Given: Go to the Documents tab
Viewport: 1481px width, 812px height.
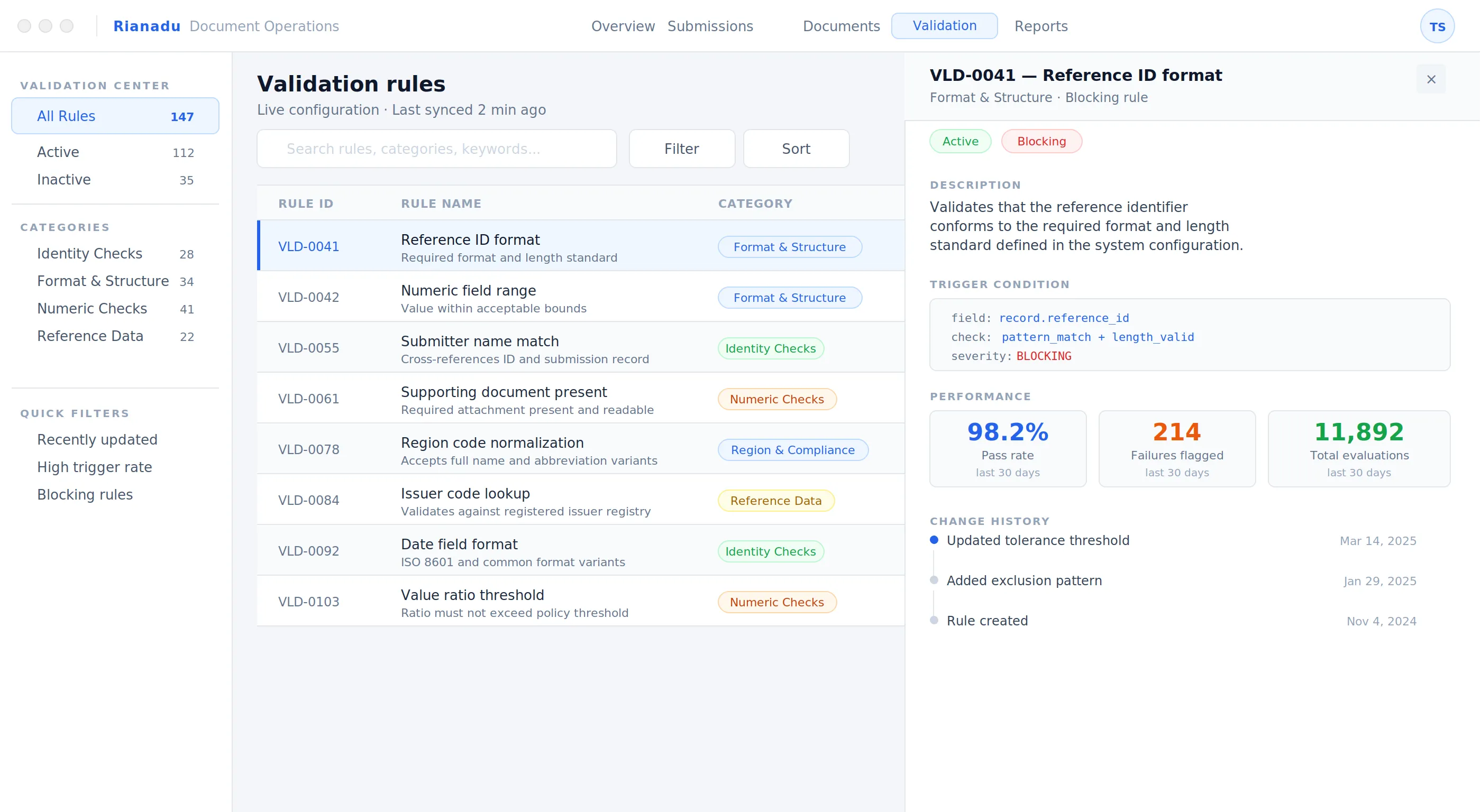Looking at the screenshot, I should (x=841, y=26).
